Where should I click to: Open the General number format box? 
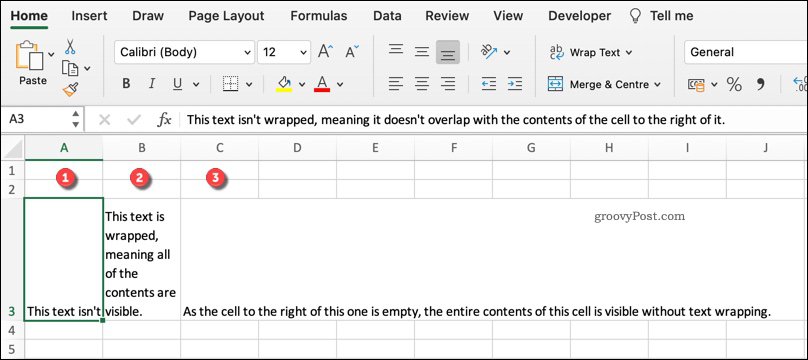(746, 52)
